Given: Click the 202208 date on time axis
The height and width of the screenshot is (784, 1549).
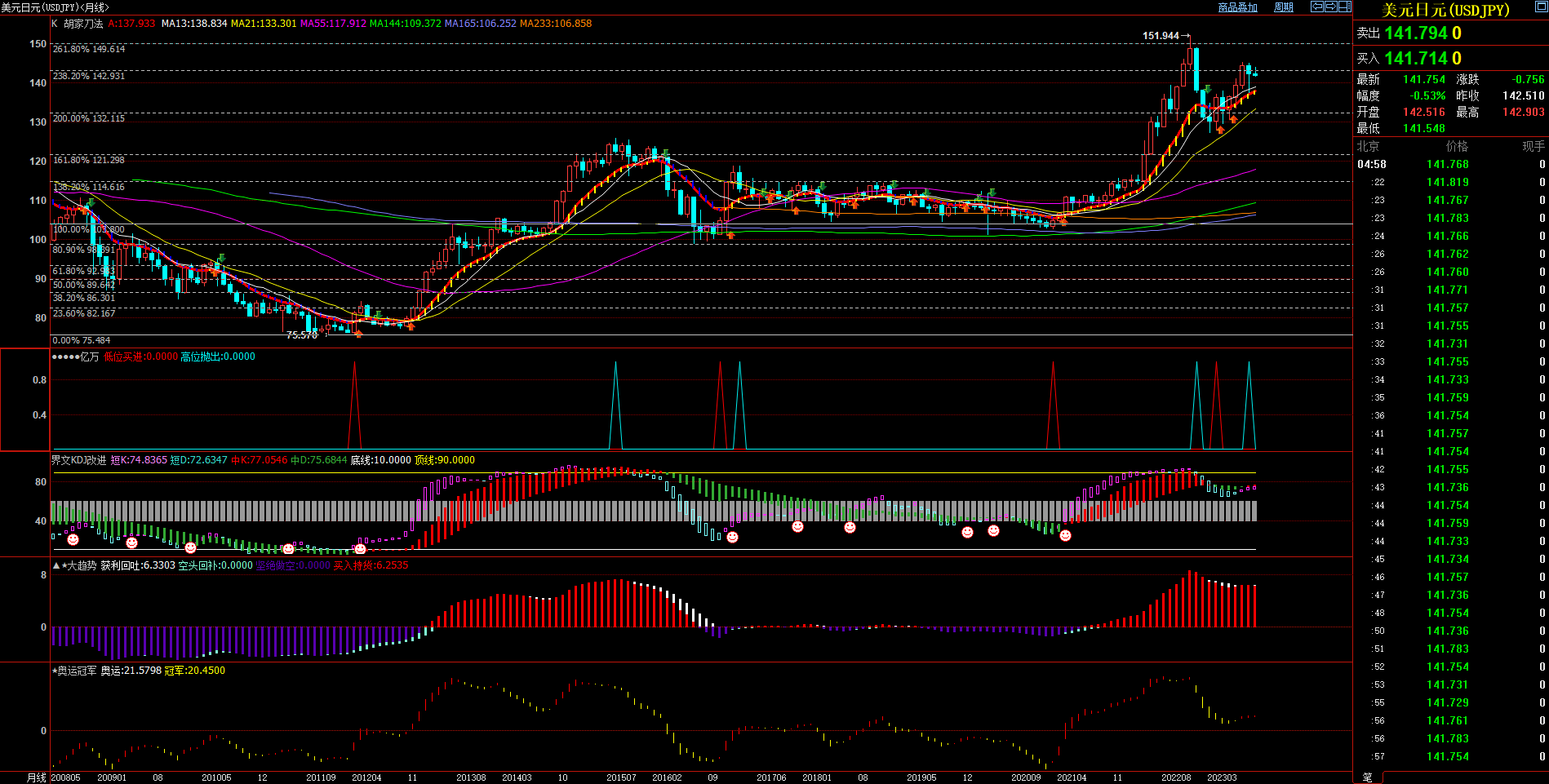Looking at the screenshot, I should 1176,777.
